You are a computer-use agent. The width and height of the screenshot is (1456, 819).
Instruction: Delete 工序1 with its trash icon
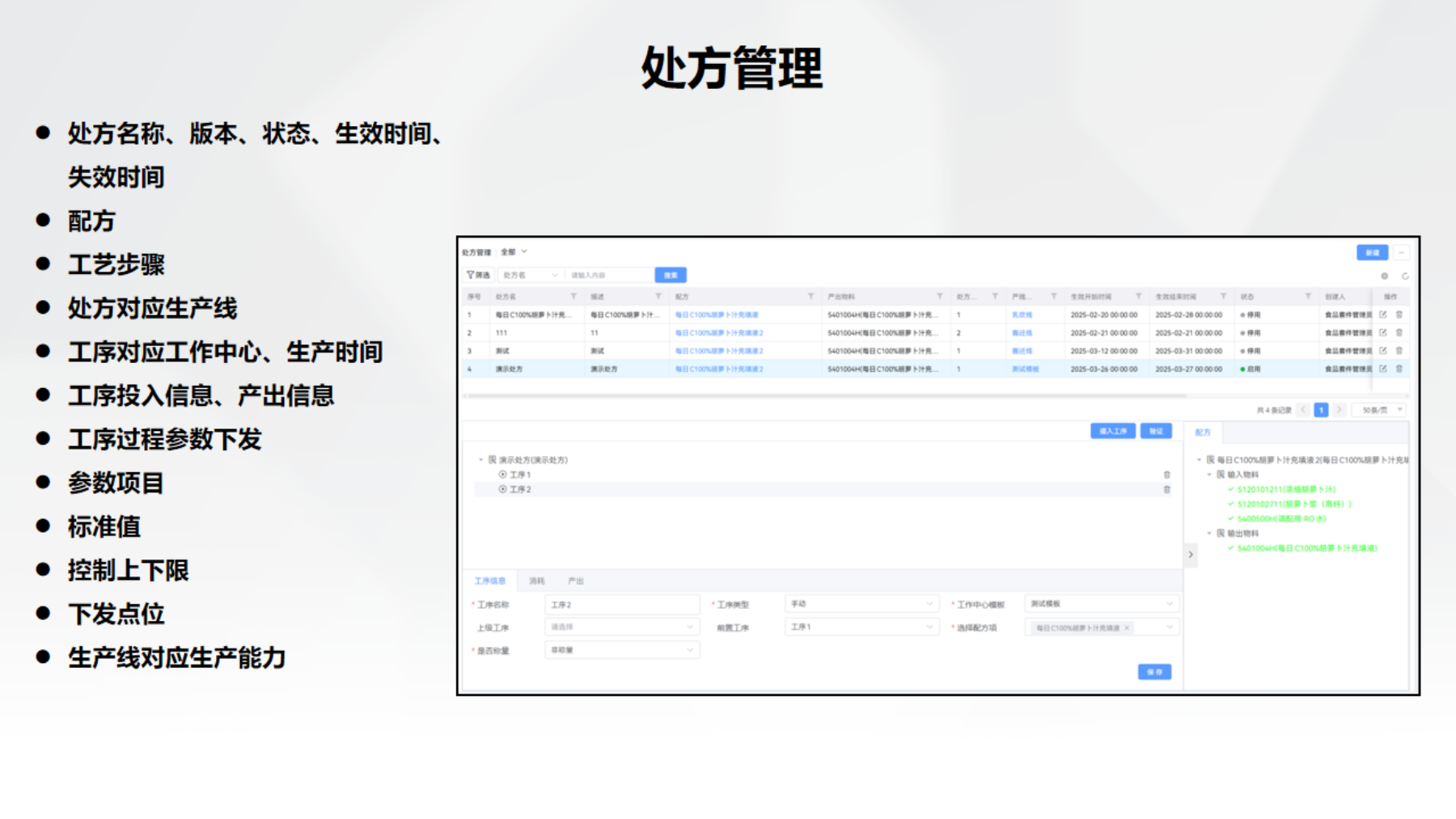(x=1166, y=475)
